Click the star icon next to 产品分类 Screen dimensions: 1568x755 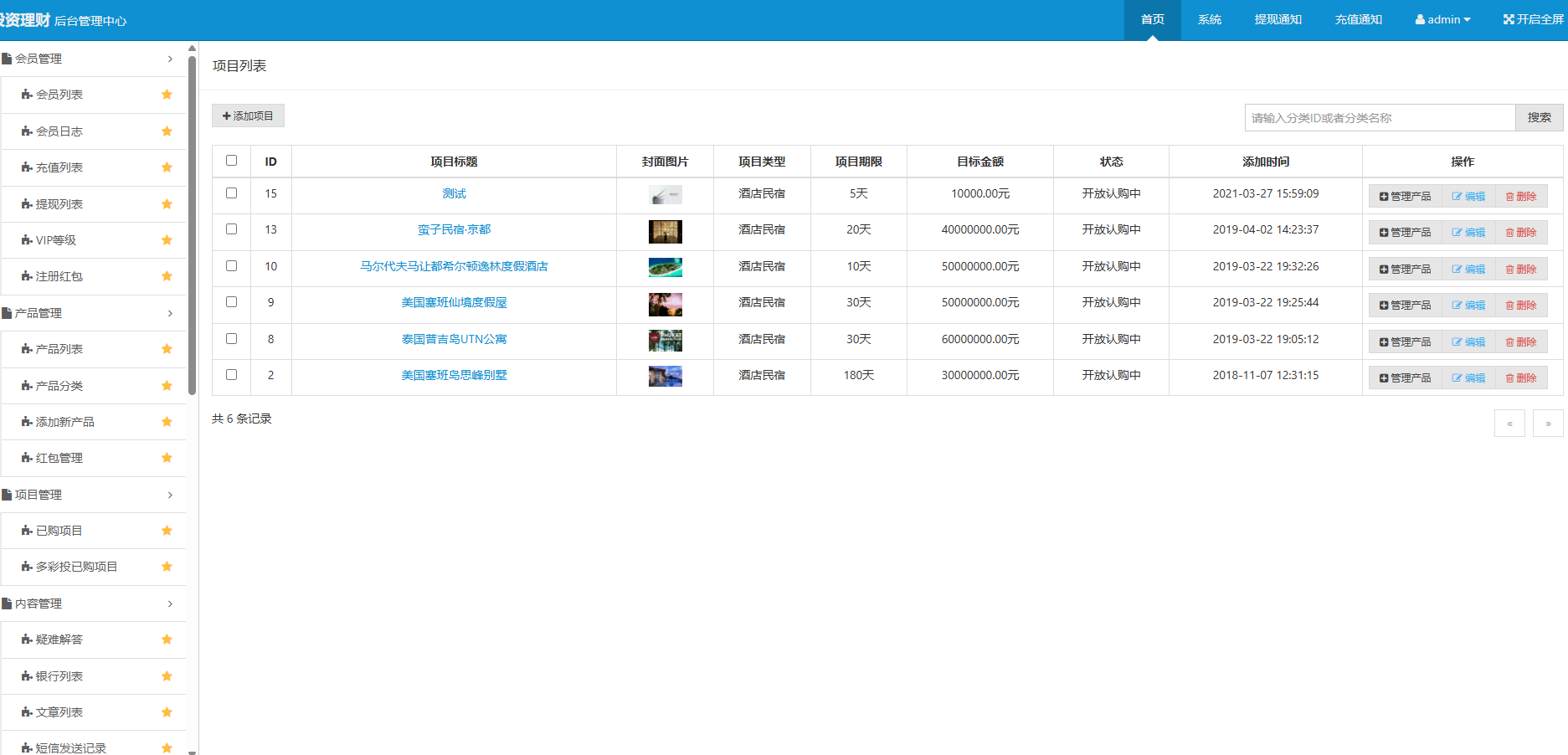(167, 385)
